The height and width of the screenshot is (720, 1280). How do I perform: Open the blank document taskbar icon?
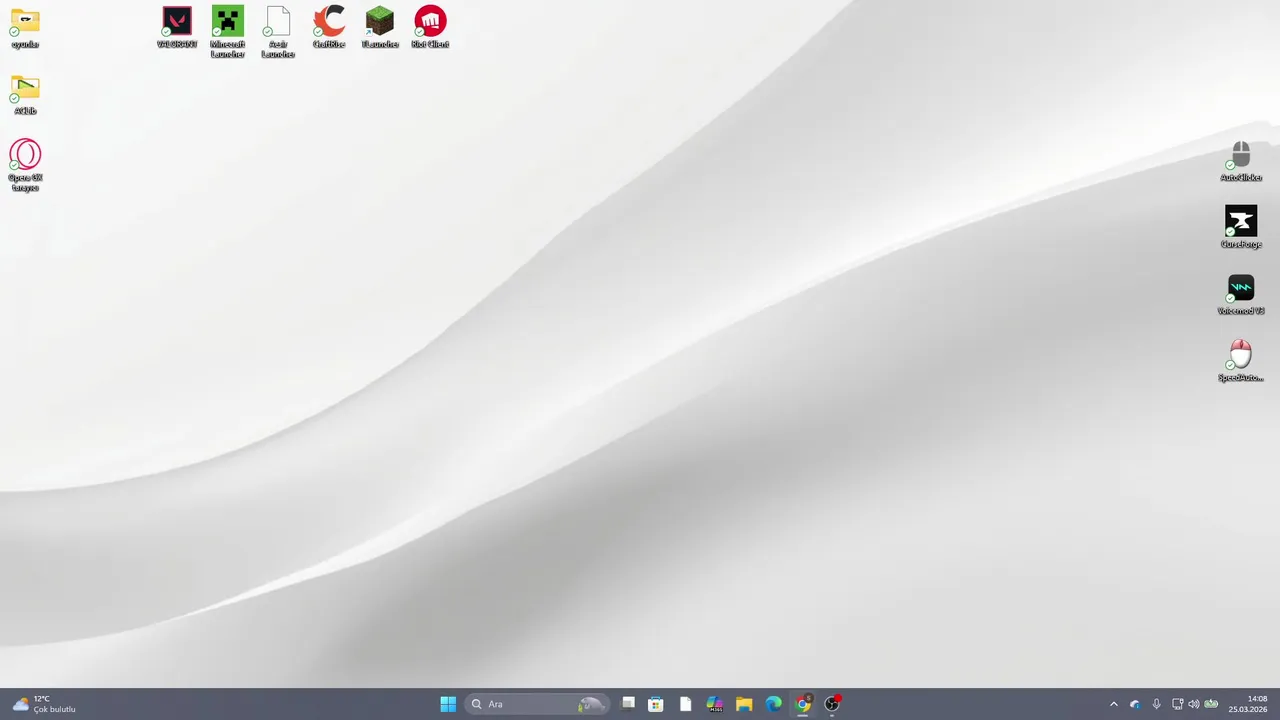685,704
